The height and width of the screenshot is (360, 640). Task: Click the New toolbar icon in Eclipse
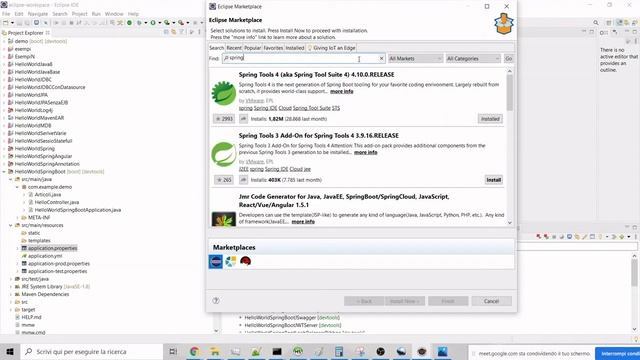click(x=6, y=23)
